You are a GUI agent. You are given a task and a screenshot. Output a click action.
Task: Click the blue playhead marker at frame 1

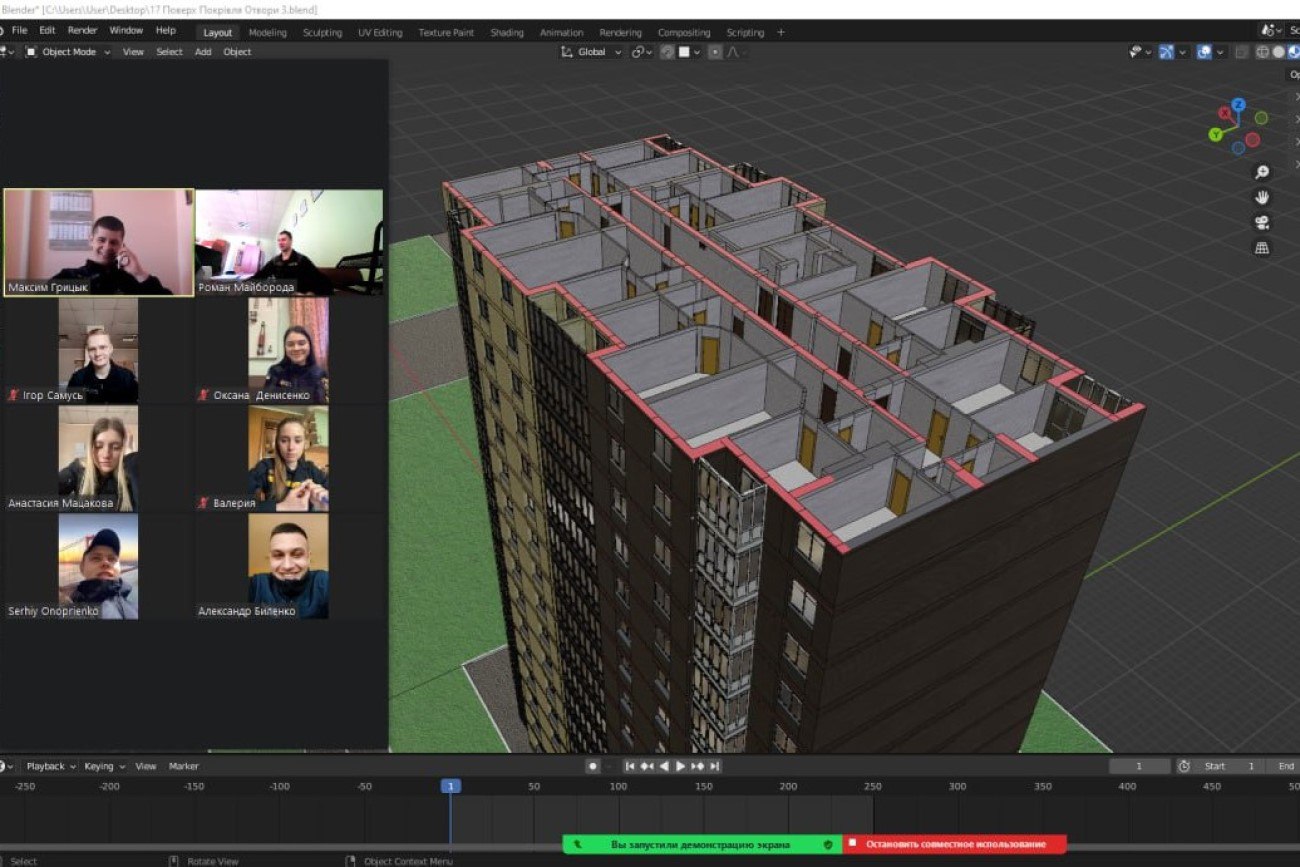(450, 786)
